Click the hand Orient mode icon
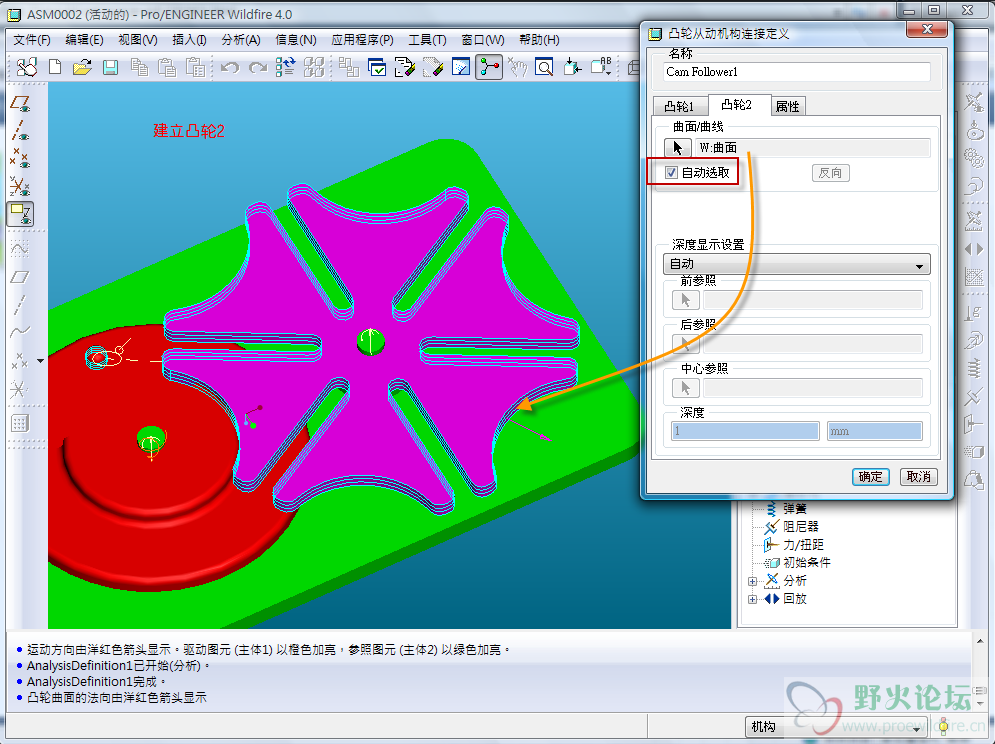Screen dimensions: 995x744 coord(517,67)
